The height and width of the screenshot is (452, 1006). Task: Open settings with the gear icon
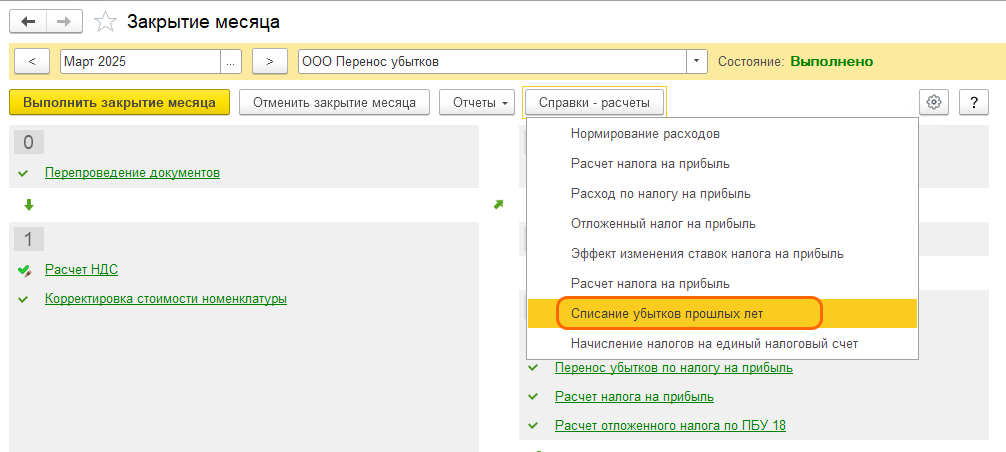934,102
